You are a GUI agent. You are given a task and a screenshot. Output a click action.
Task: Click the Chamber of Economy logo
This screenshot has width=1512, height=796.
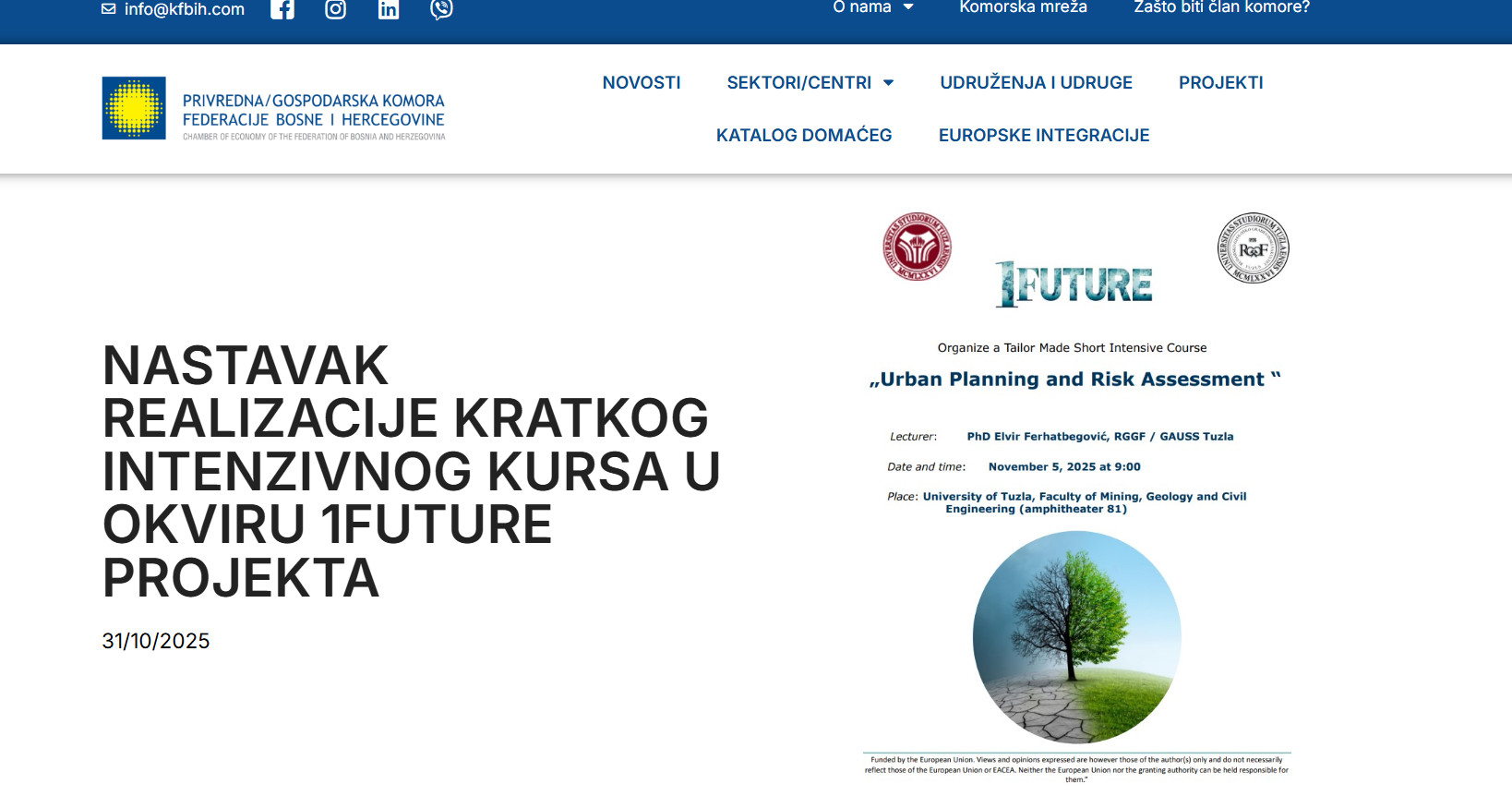tap(273, 109)
